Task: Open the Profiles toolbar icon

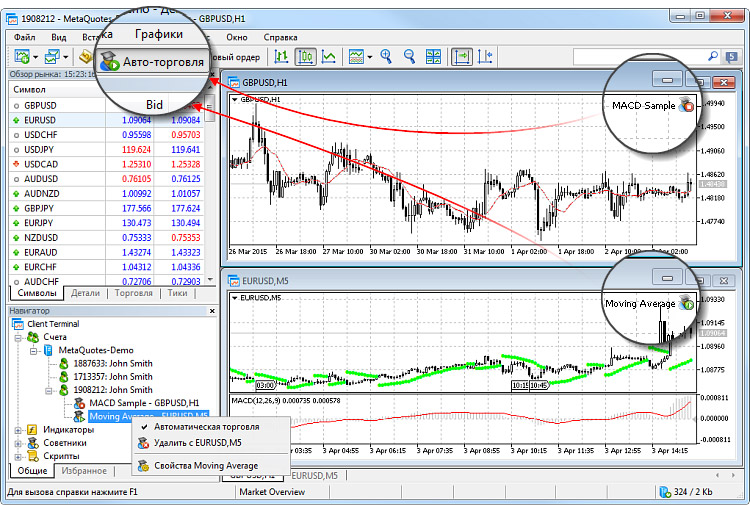Action: tap(52, 57)
